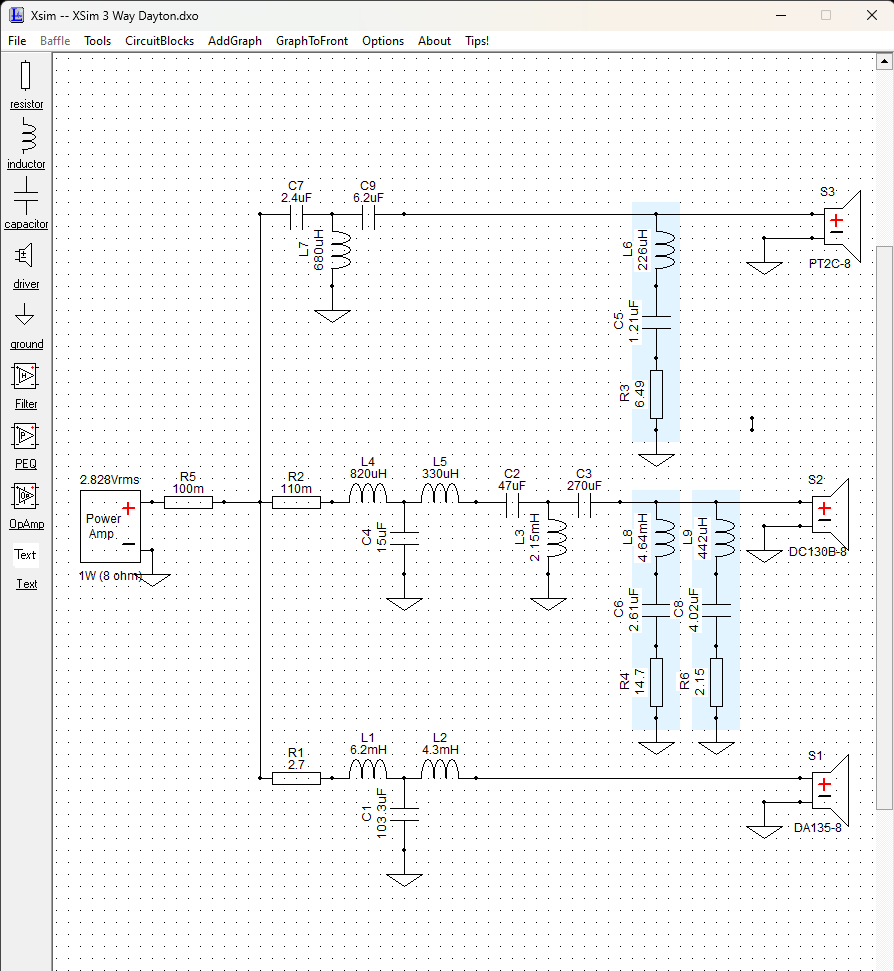Click the ground symbol under C1

coord(404,879)
